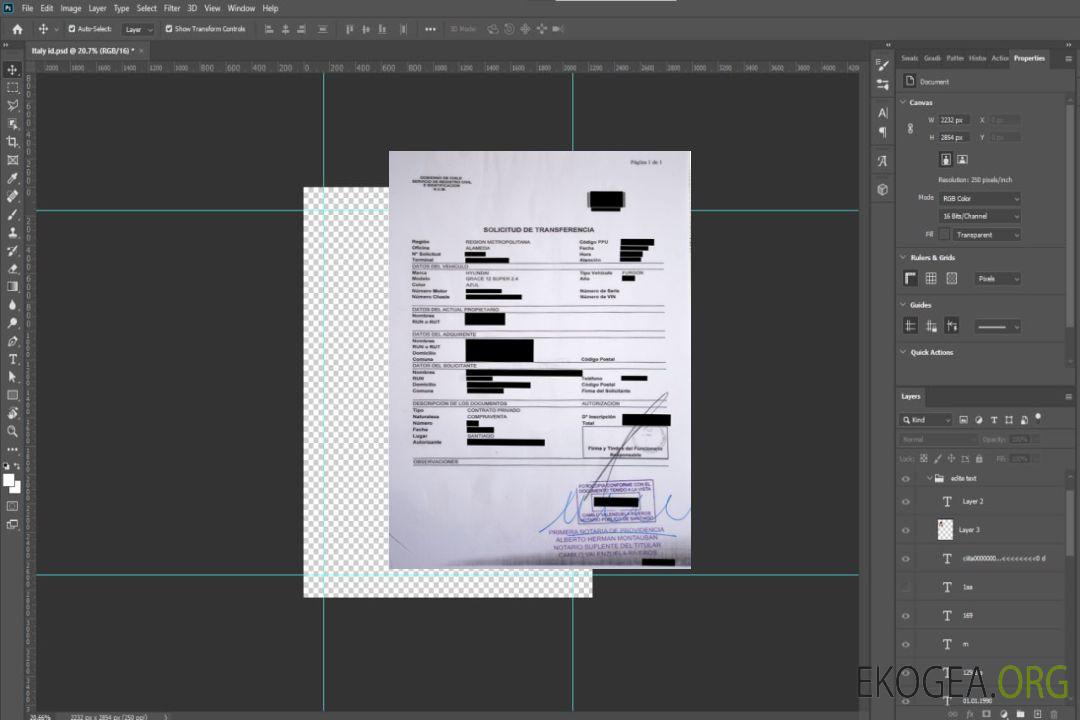Hide the 'edite text' group
The width and height of the screenshot is (1080, 720).
[x=906, y=478]
